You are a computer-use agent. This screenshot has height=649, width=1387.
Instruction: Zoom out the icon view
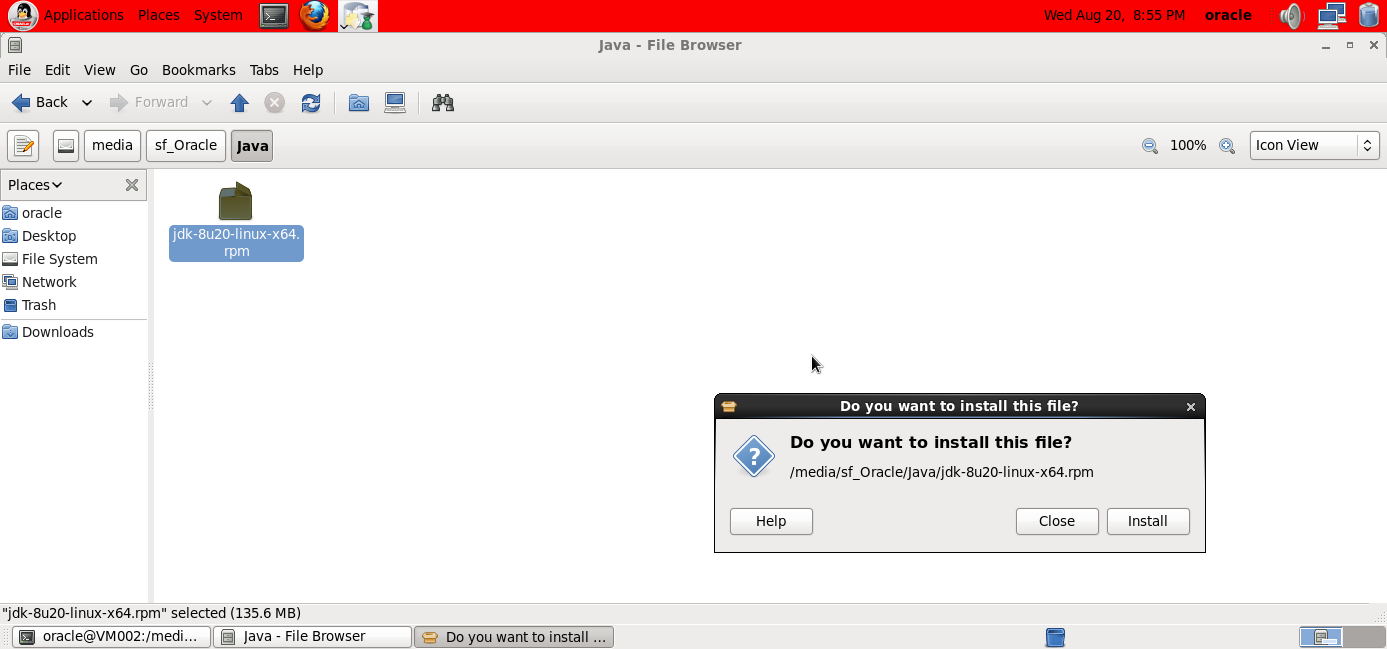[1150, 146]
